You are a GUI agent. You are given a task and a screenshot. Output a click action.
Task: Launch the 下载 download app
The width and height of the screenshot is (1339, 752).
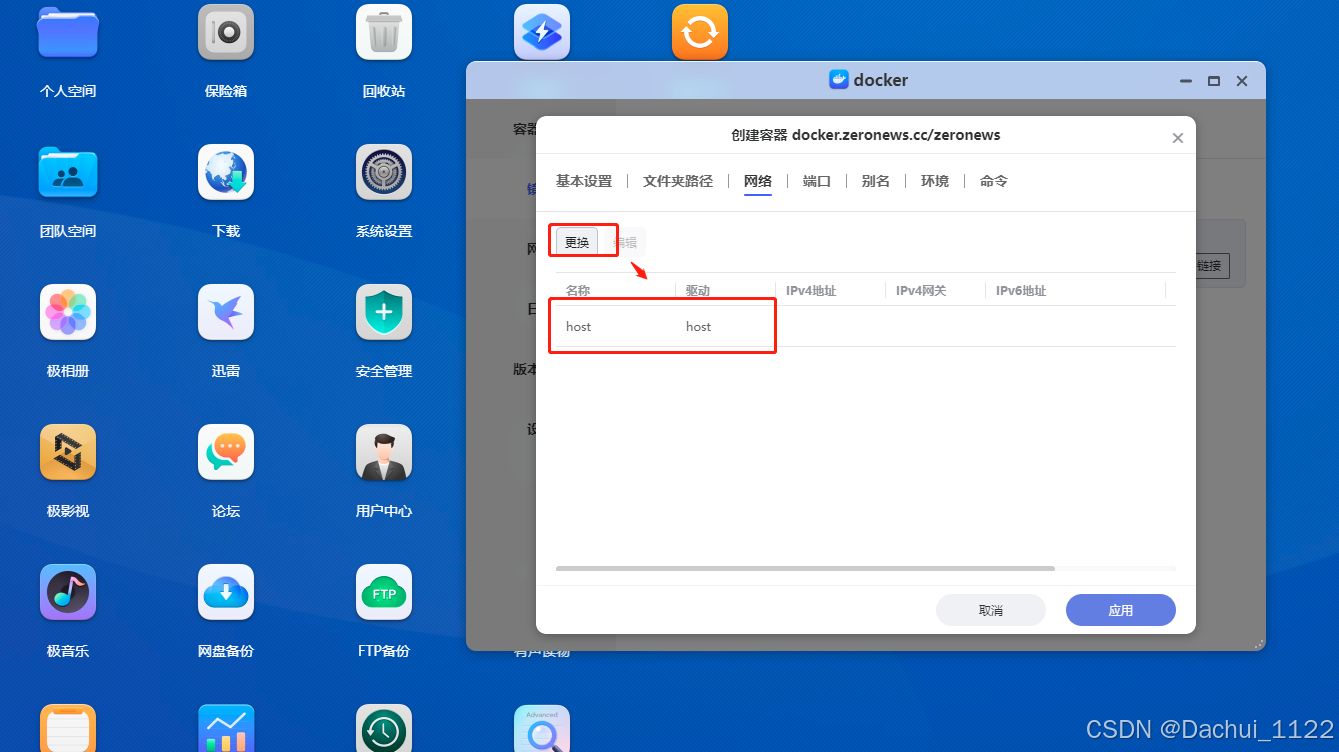click(x=226, y=172)
